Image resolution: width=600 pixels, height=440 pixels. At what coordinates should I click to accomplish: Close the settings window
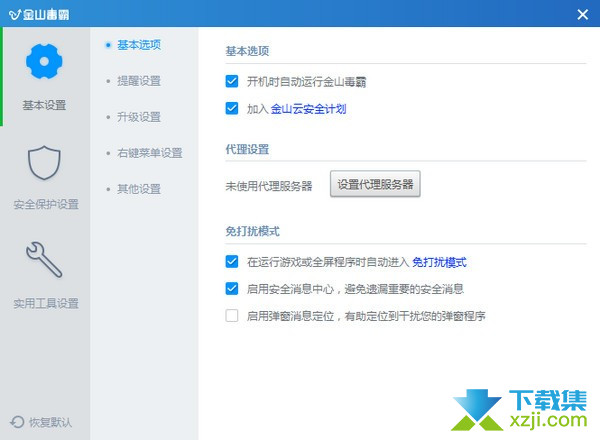point(582,15)
